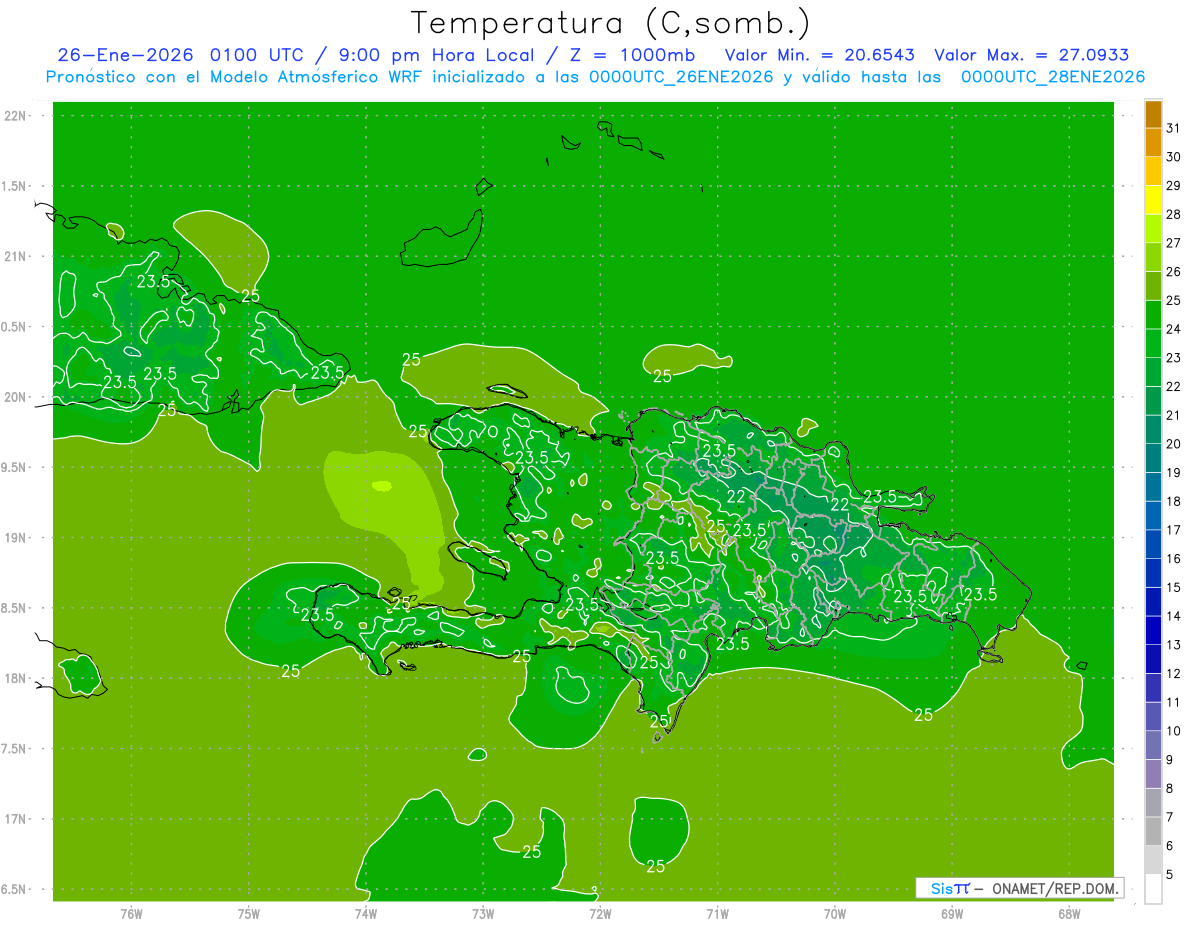Click the "74W" longitude axis label
The height and width of the screenshot is (927, 1200).
(x=366, y=914)
